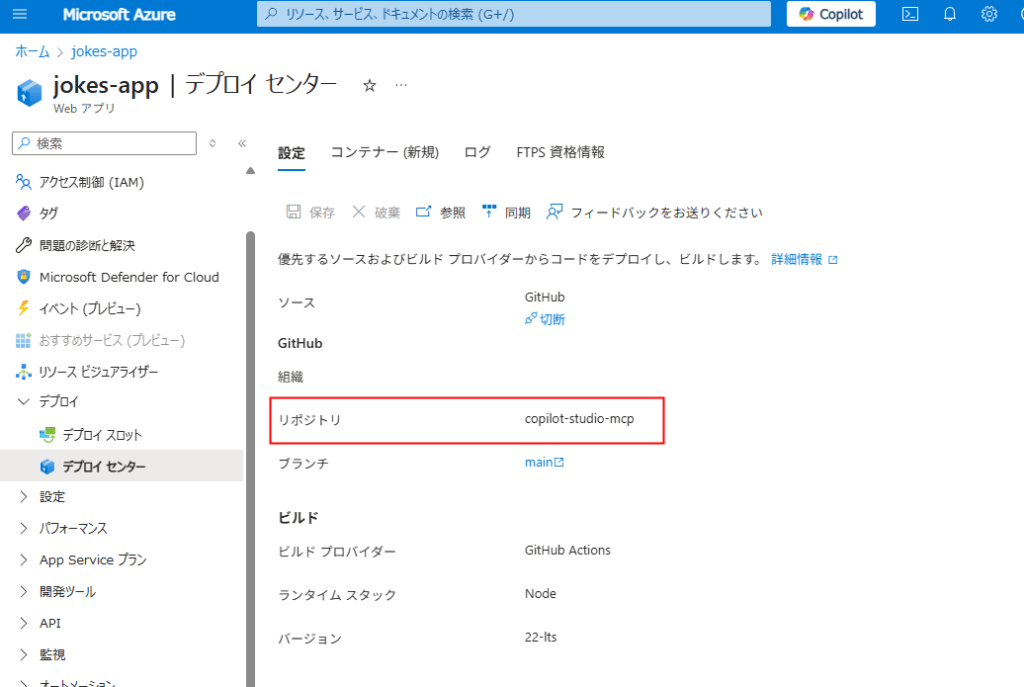Open the notifications bell
Image resolution: width=1024 pixels, height=687 pixels.
[950, 14]
